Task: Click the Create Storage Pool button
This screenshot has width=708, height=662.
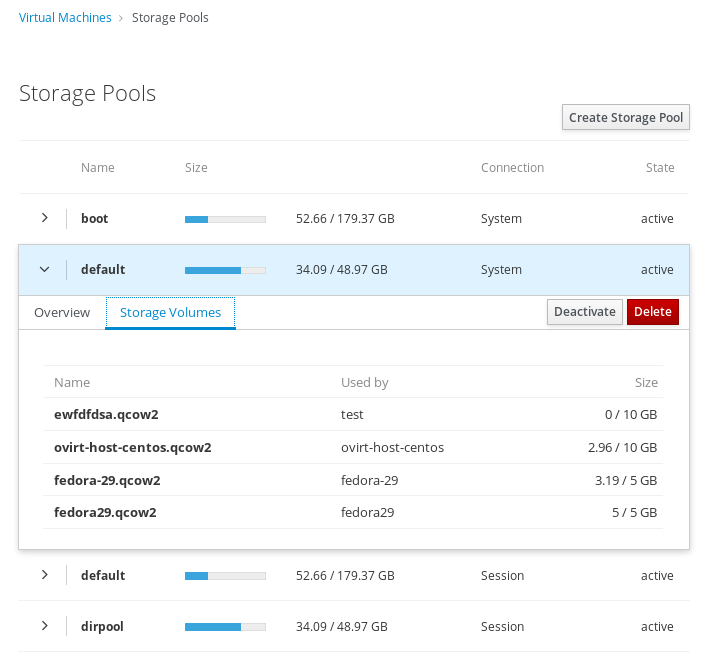Action: tap(625, 118)
